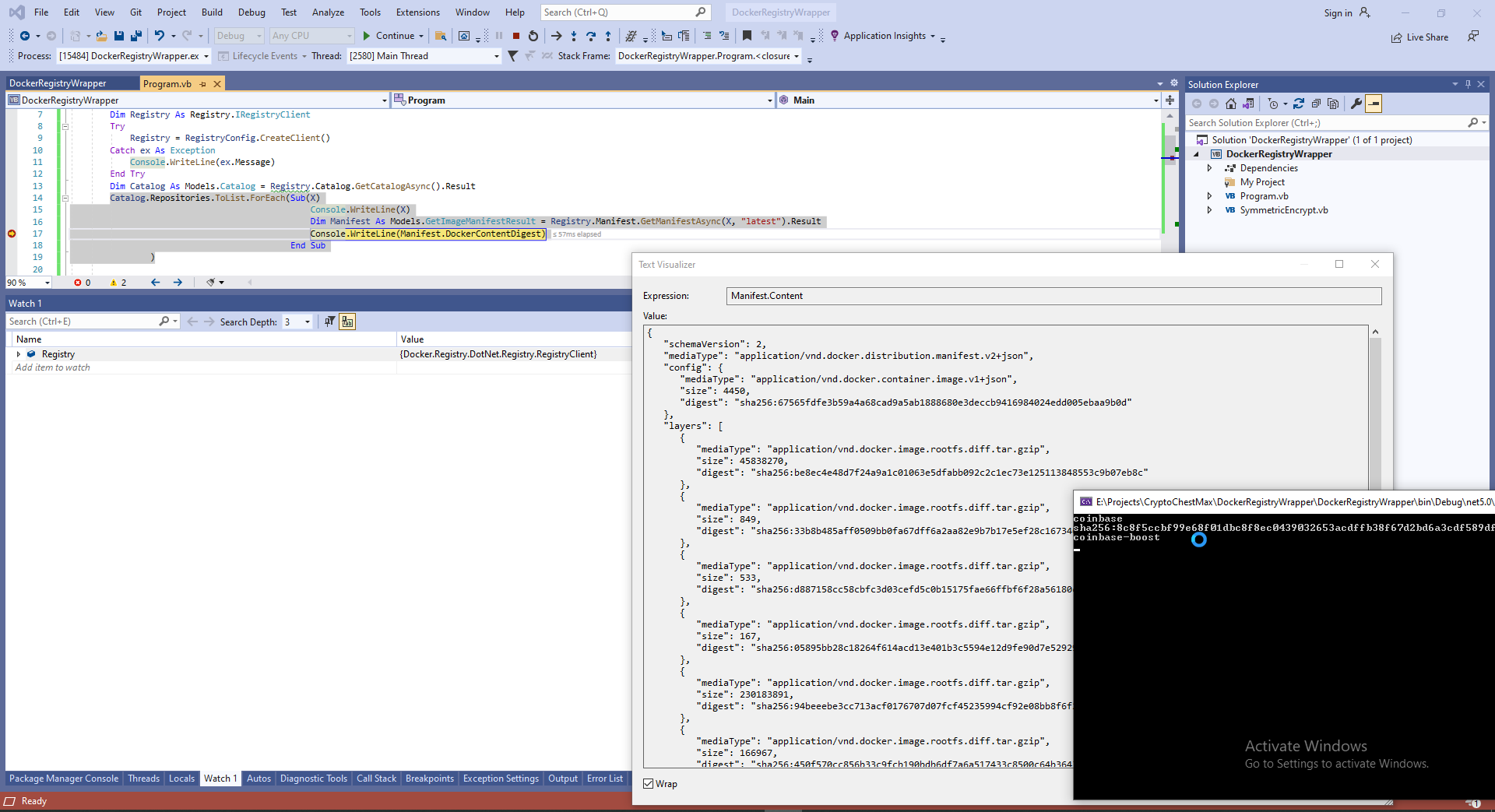
Task: Stop debugging with the red square button
Action: point(515,36)
